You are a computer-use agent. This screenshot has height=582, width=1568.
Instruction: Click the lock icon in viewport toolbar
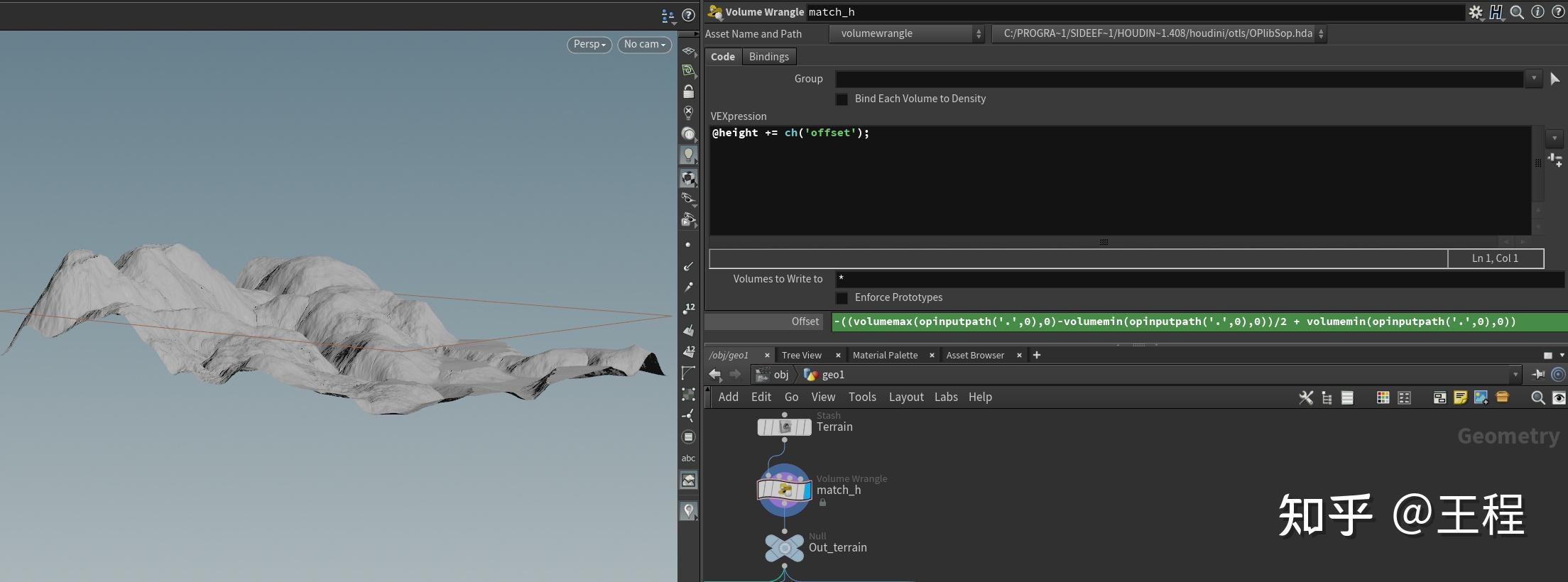pyautogui.click(x=688, y=92)
